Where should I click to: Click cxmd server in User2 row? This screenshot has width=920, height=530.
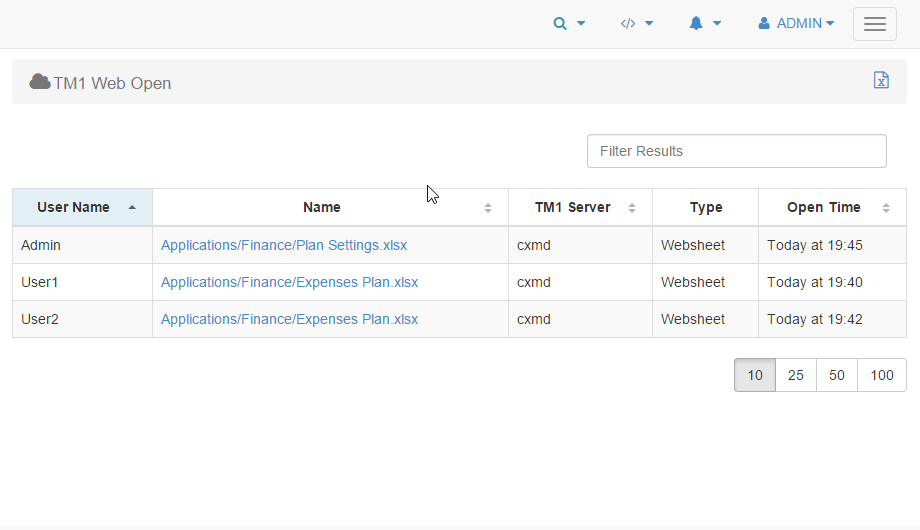coord(580,319)
